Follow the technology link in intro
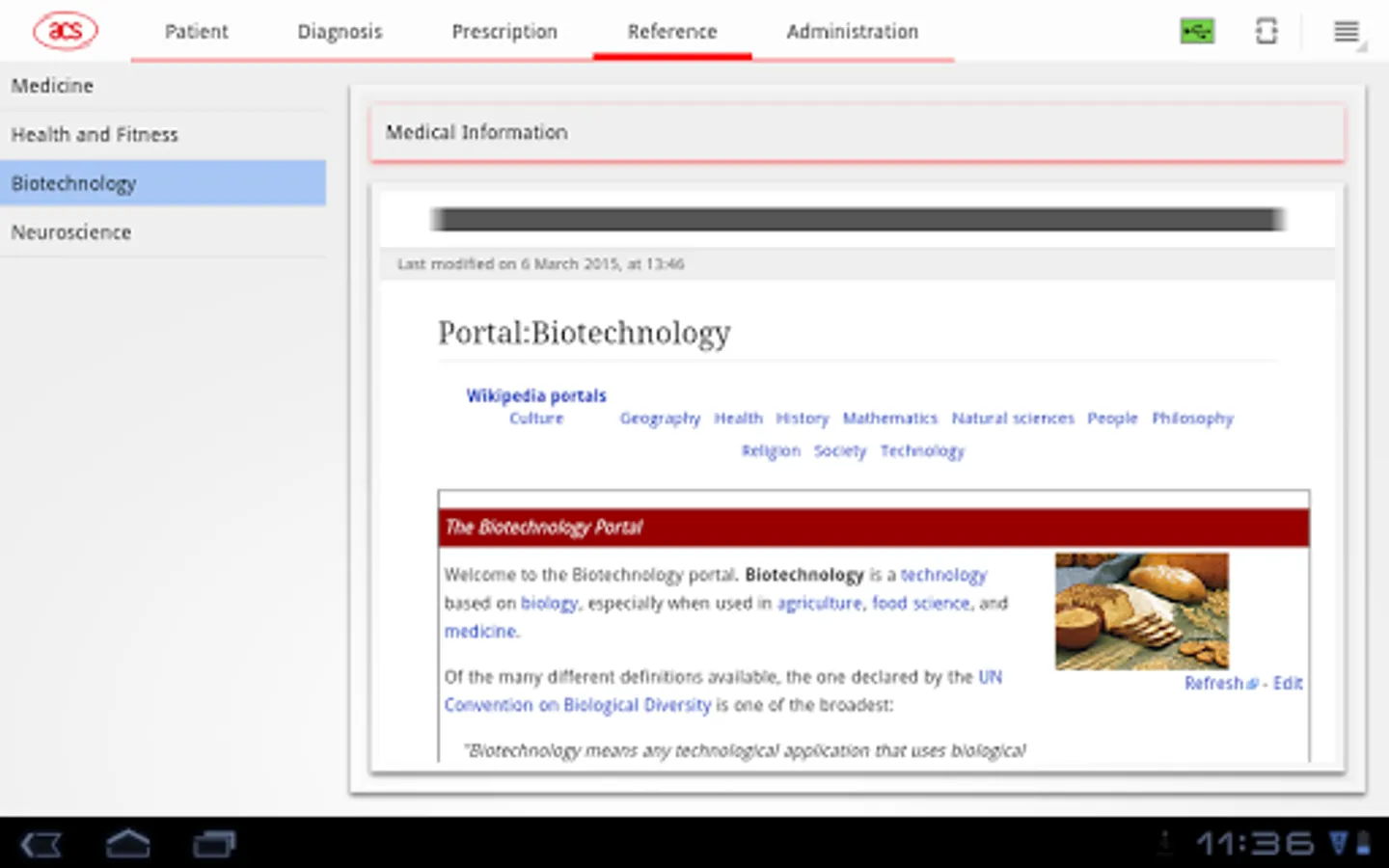This screenshot has height=868, width=1389. point(943,575)
